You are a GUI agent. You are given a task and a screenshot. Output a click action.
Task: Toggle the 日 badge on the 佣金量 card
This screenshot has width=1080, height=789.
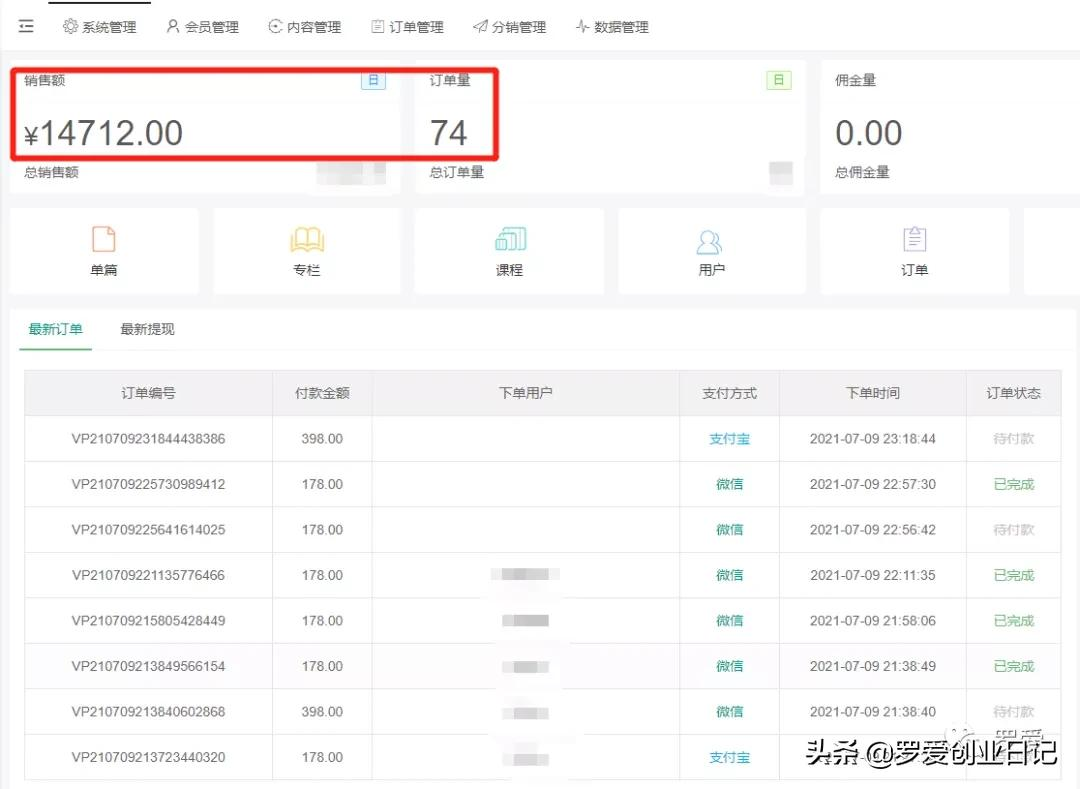pos(1073,81)
